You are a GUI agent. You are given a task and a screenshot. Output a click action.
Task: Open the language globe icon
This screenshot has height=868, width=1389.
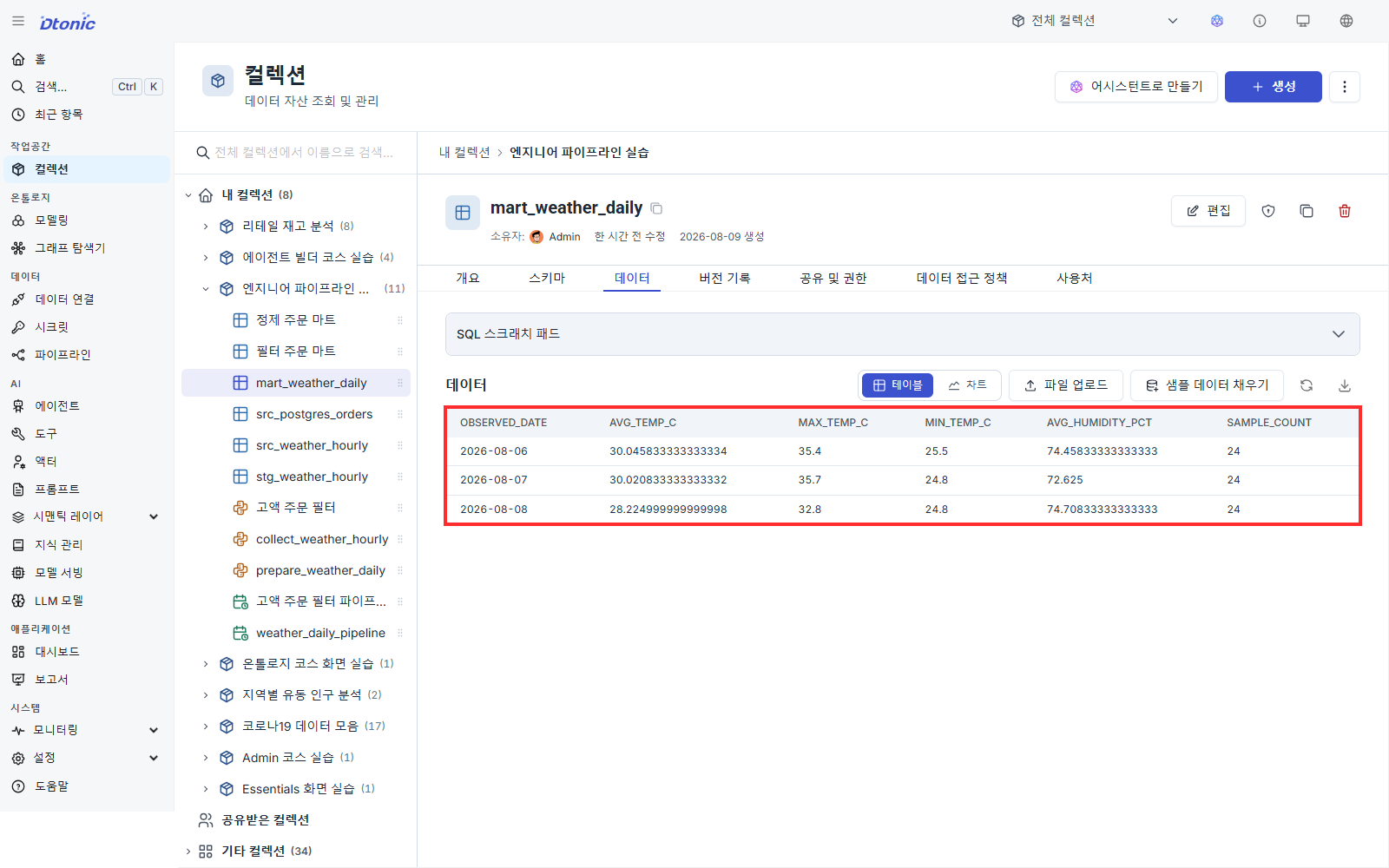(x=1346, y=21)
